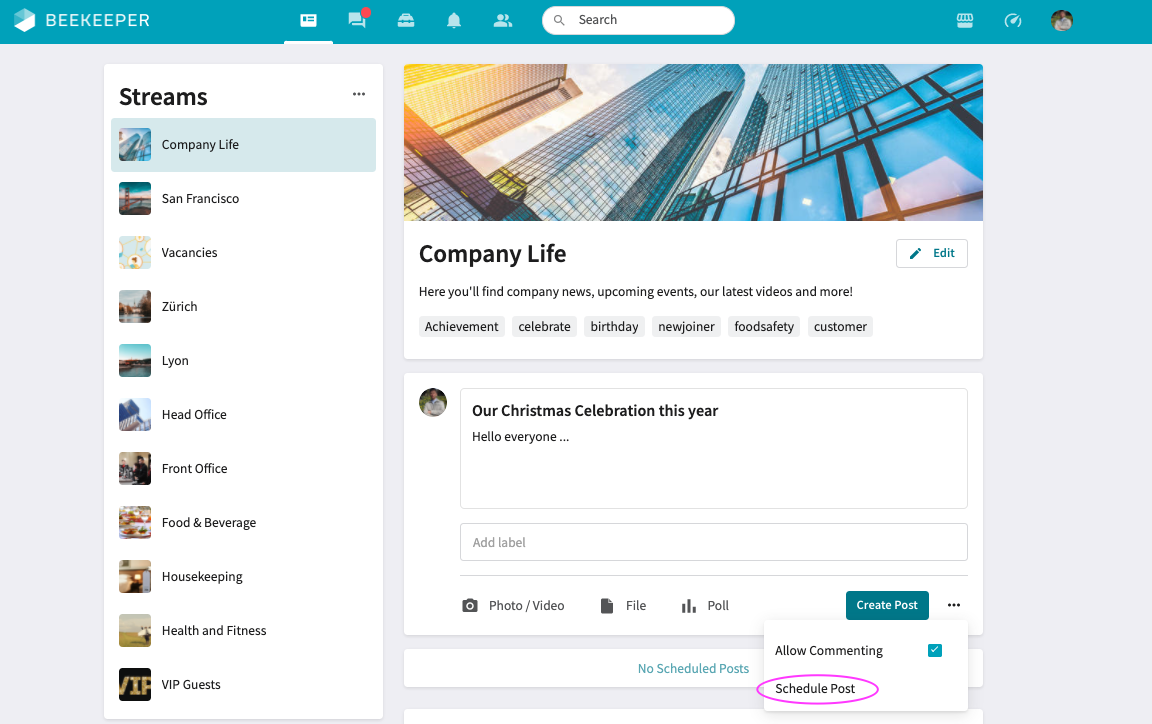Open the user profile avatar menu
This screenshot has height=724, width=1152.
coord(1062,20)
